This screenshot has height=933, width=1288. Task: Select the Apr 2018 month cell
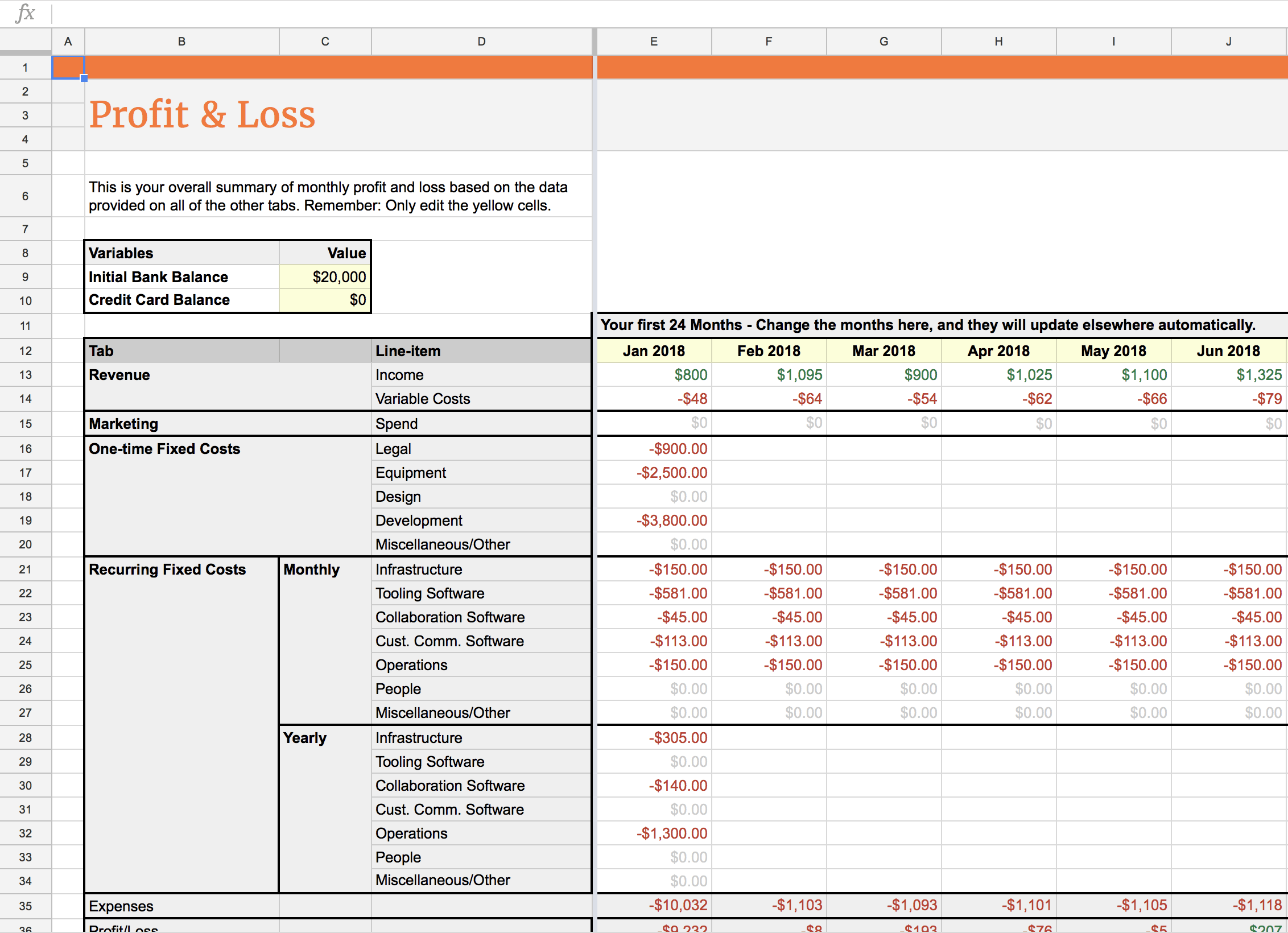[999, 351]
